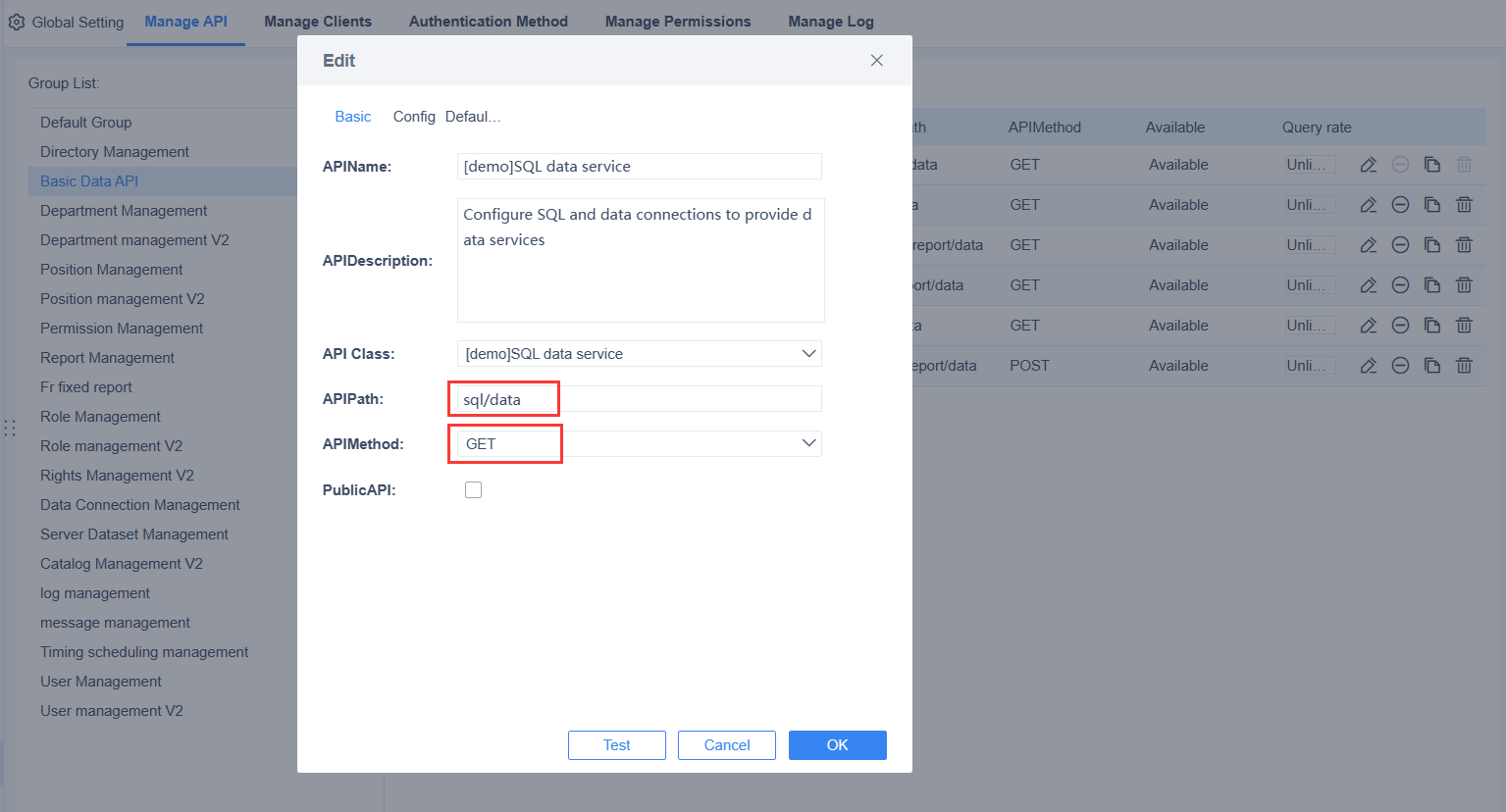Copy the second API row with its copy icon
The width and height of the screenshot is (1506, 812).
(1431, 204)
